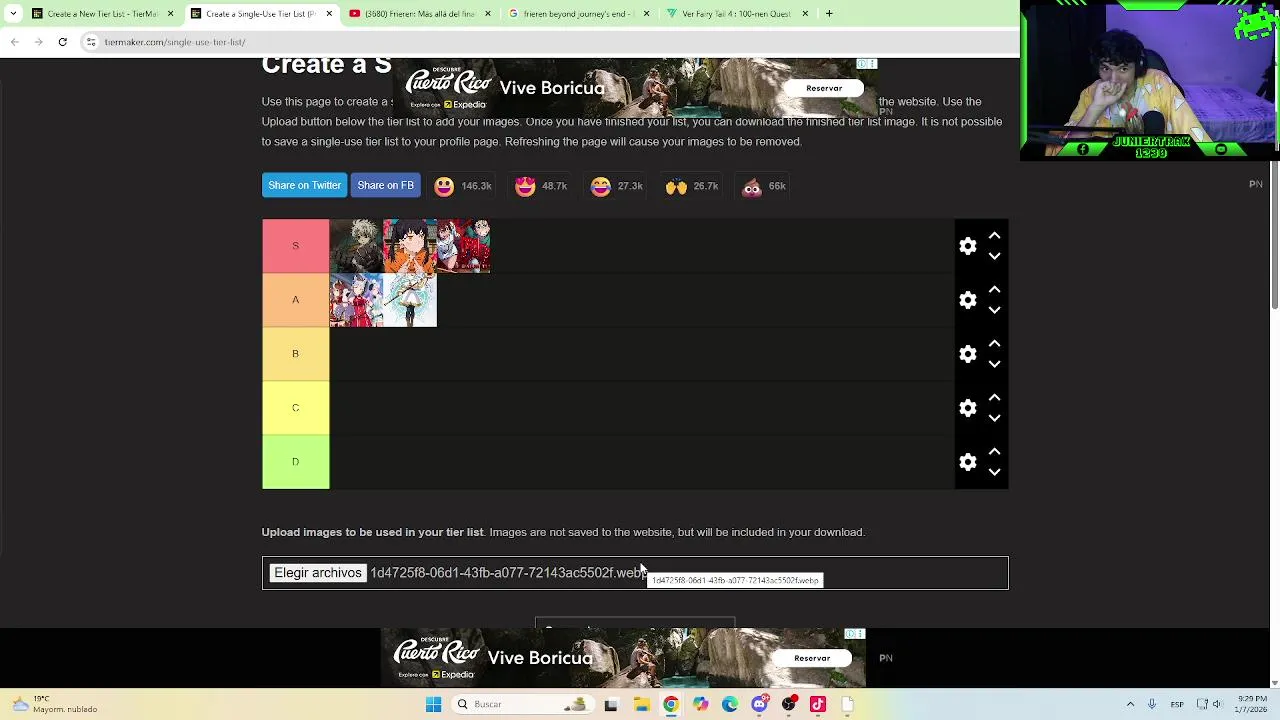
Task: Click the Buscar taskbar search box
Action: [x=522, y=704]
